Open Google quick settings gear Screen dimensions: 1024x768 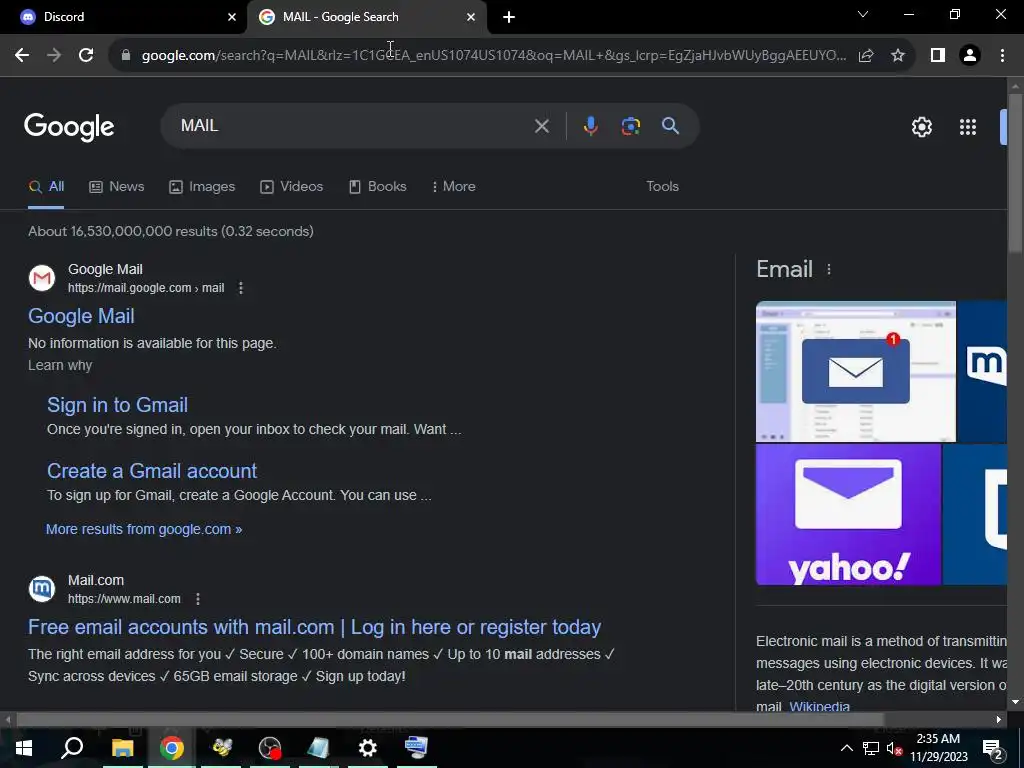(x=921, y=127)
